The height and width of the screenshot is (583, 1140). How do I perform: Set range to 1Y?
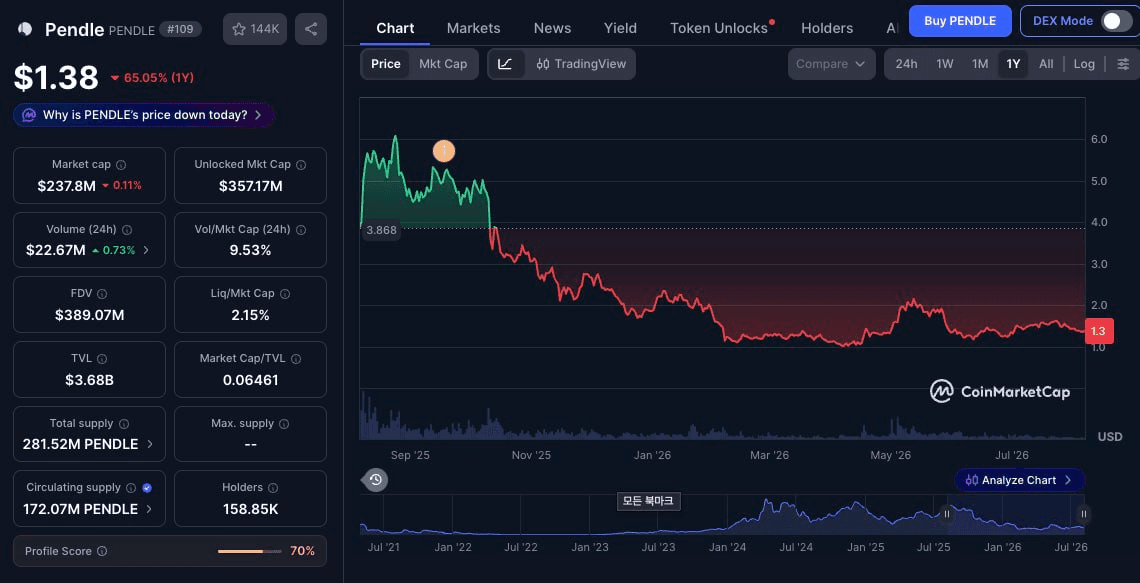tap(1013, 64)
